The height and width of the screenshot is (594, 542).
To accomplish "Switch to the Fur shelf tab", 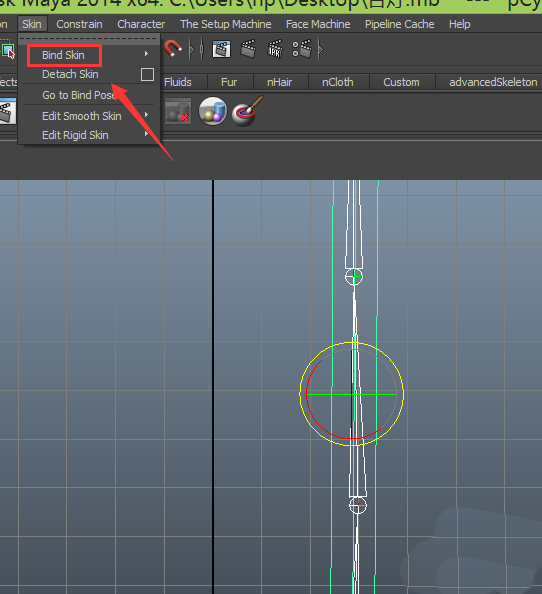I will click(x=229, y=82).
